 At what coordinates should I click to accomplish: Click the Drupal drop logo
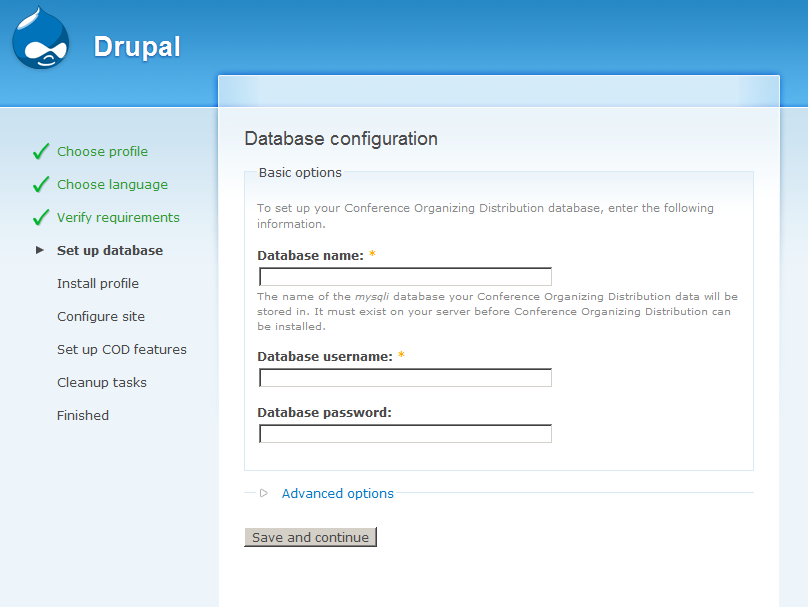pyautogui.click(x=41, y=38)
